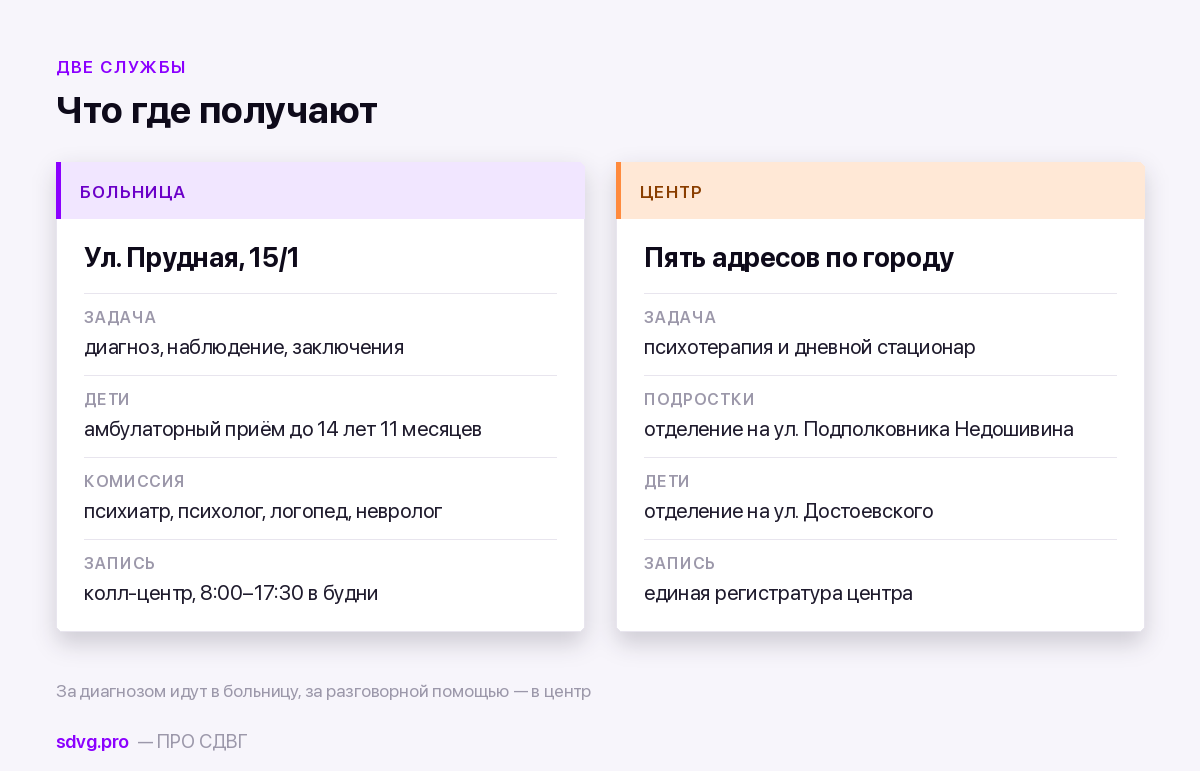Click 'амбулаторный приём до 14 лет 11 месяцев'
Viewport: 1200px width, 771px height.
283,429
